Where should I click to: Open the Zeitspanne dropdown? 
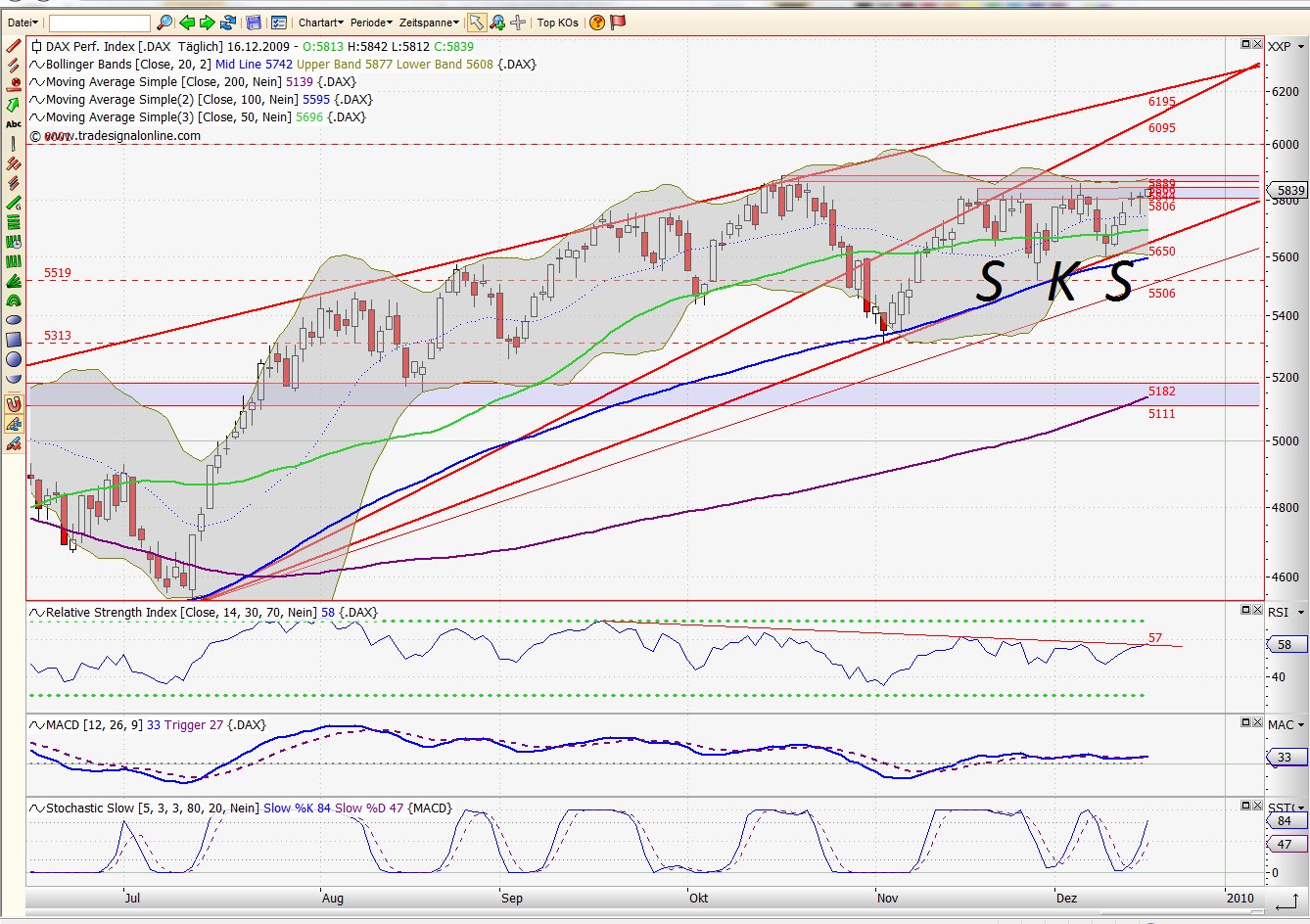tap(425, 22)
